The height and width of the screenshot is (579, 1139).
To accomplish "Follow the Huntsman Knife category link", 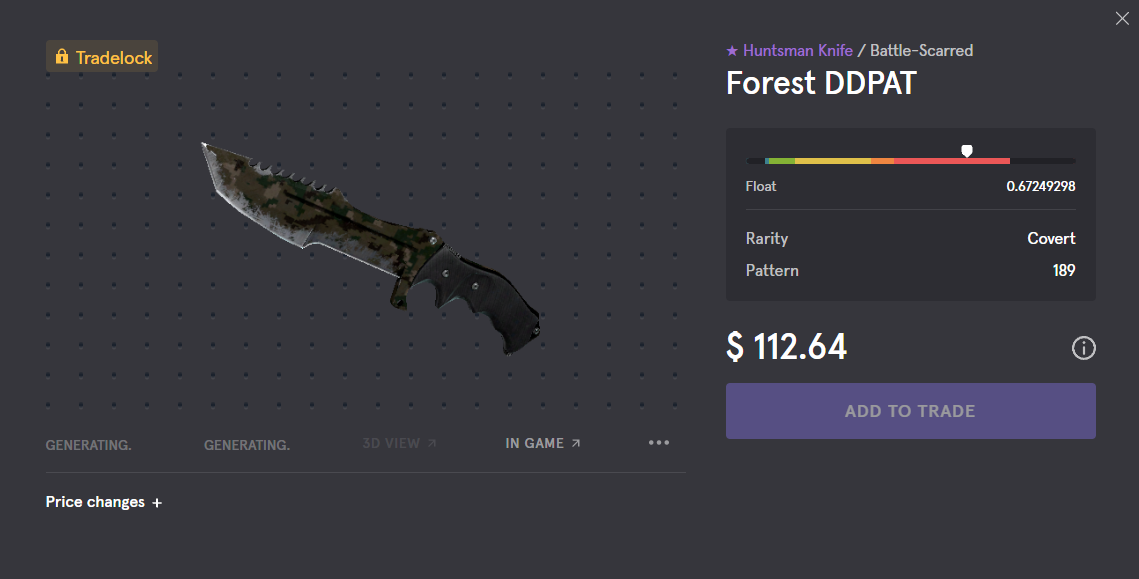I will pos(798,51).
